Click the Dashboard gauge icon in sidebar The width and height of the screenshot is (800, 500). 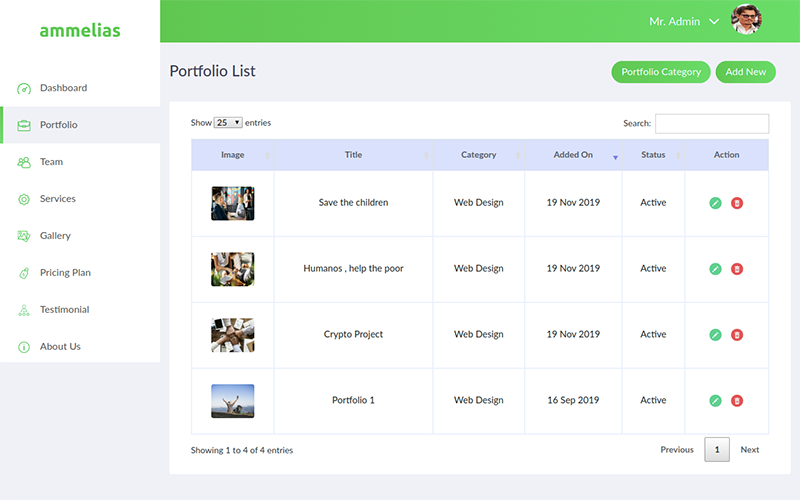[24, 89]
